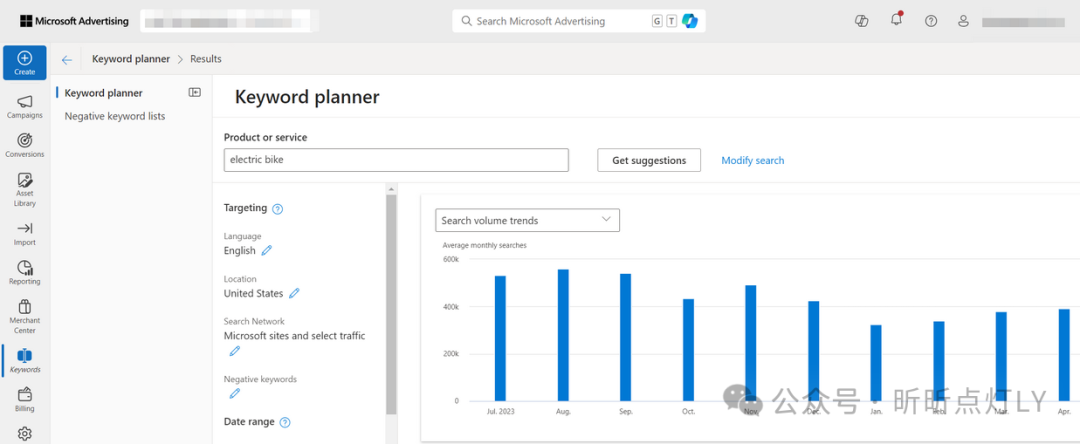Edit Location United States pencil icon
1080x444 pixels.
[x=294, y=293]
